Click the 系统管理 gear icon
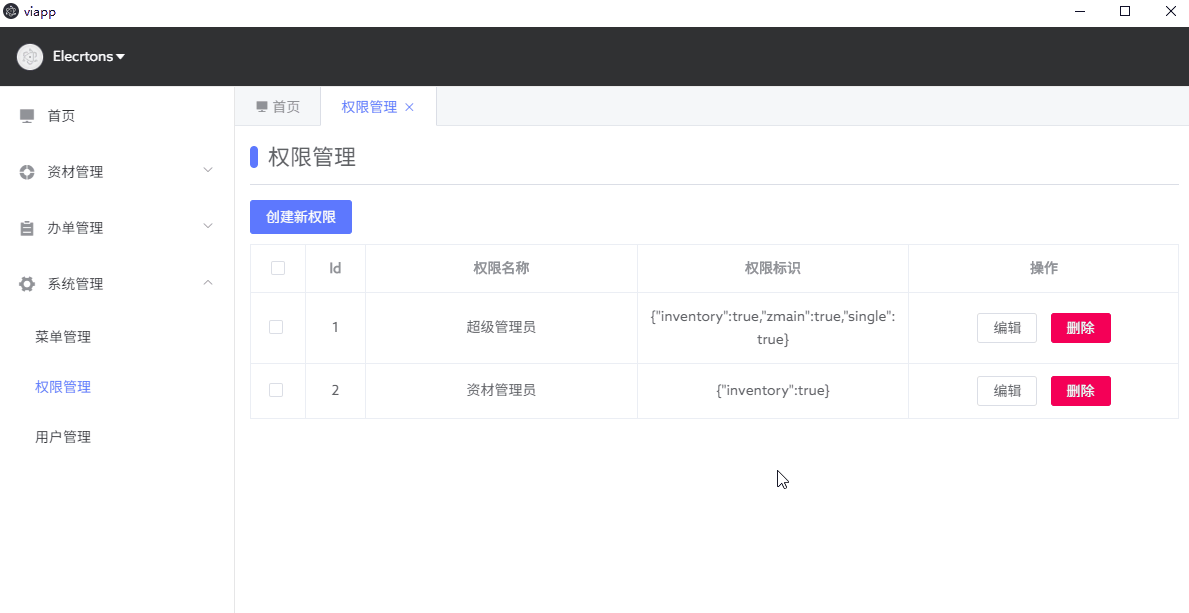Screen dimensions: 1189x613 point(26,283)
